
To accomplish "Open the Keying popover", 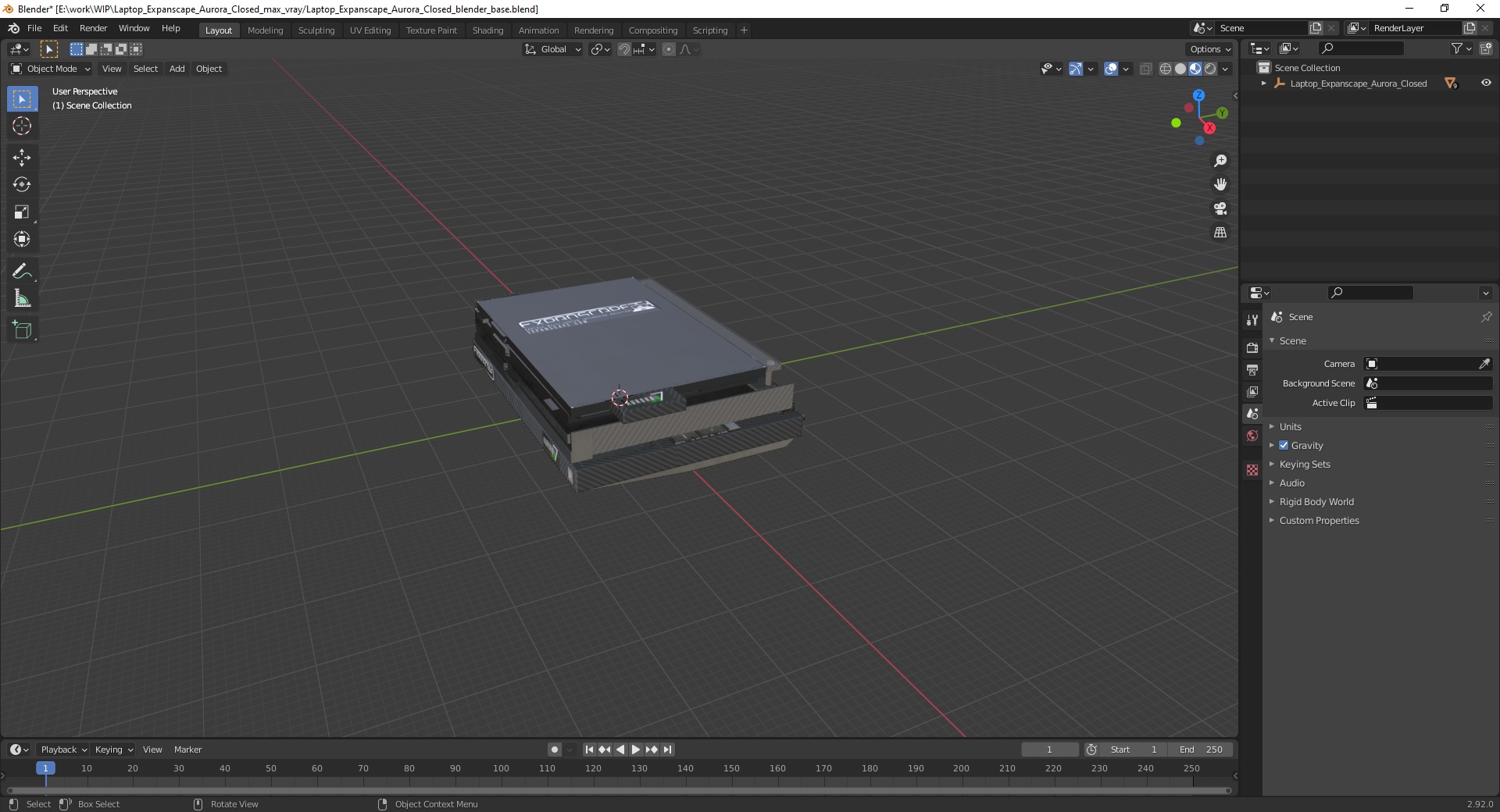I will 113,750.
